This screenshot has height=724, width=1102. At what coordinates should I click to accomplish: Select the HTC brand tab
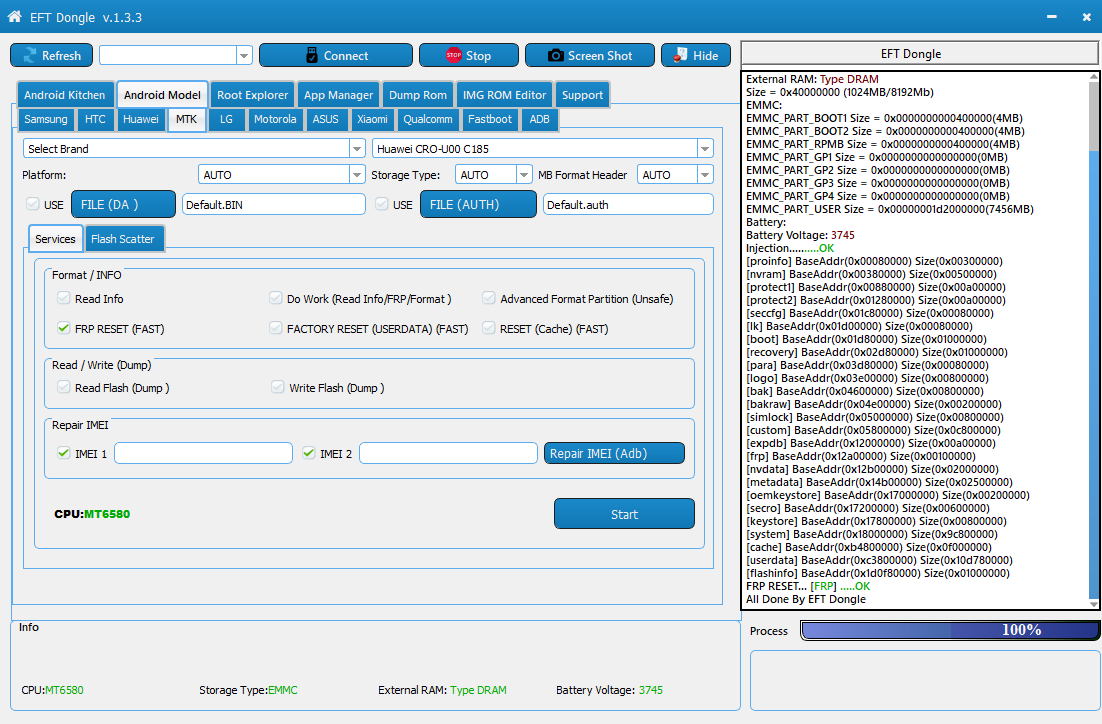tap(96, 119)
